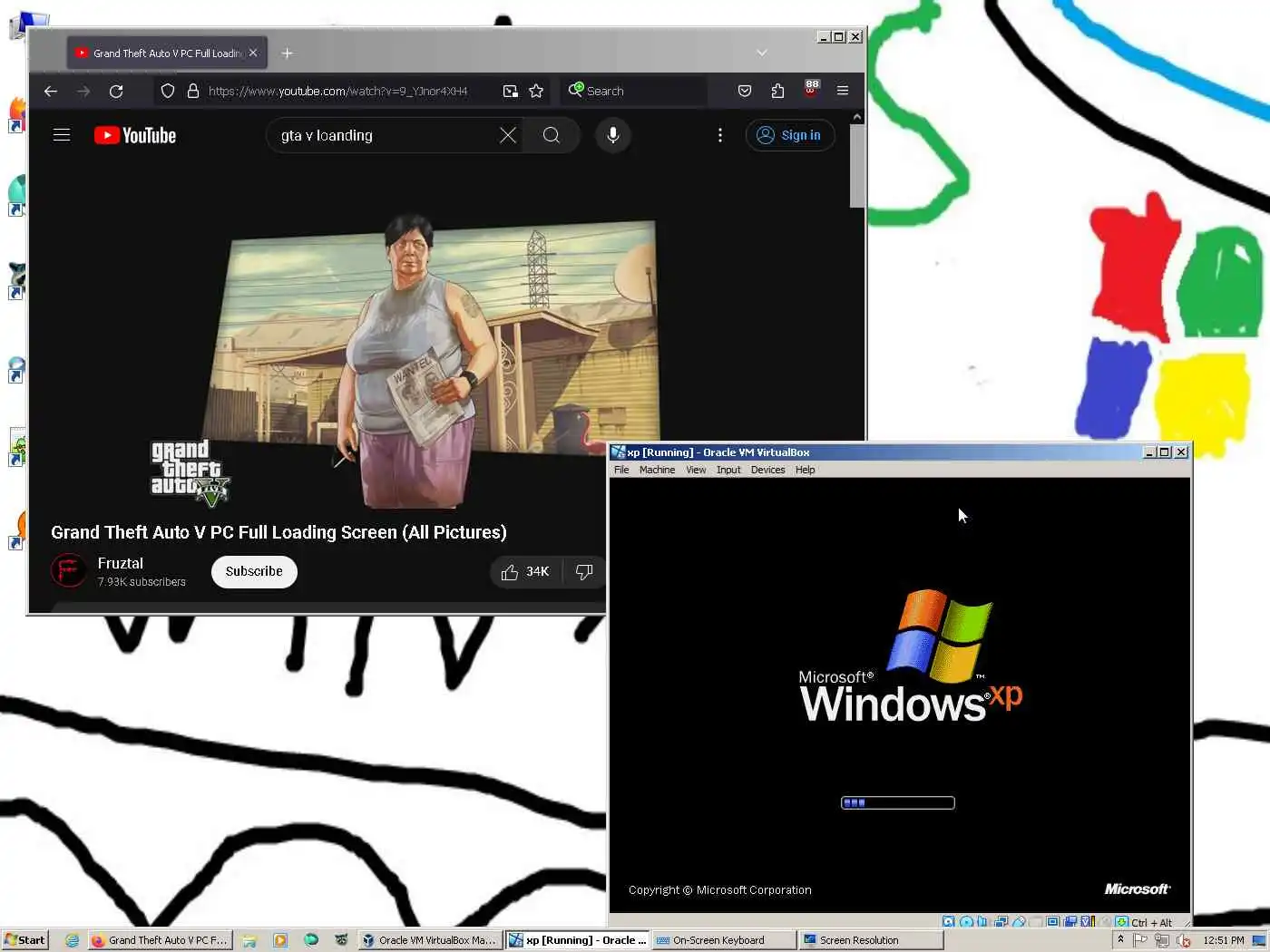This screenshot has height=952, width=1270.
Task: Run the YouTube search magnifier button
Action: coord(552,135)
